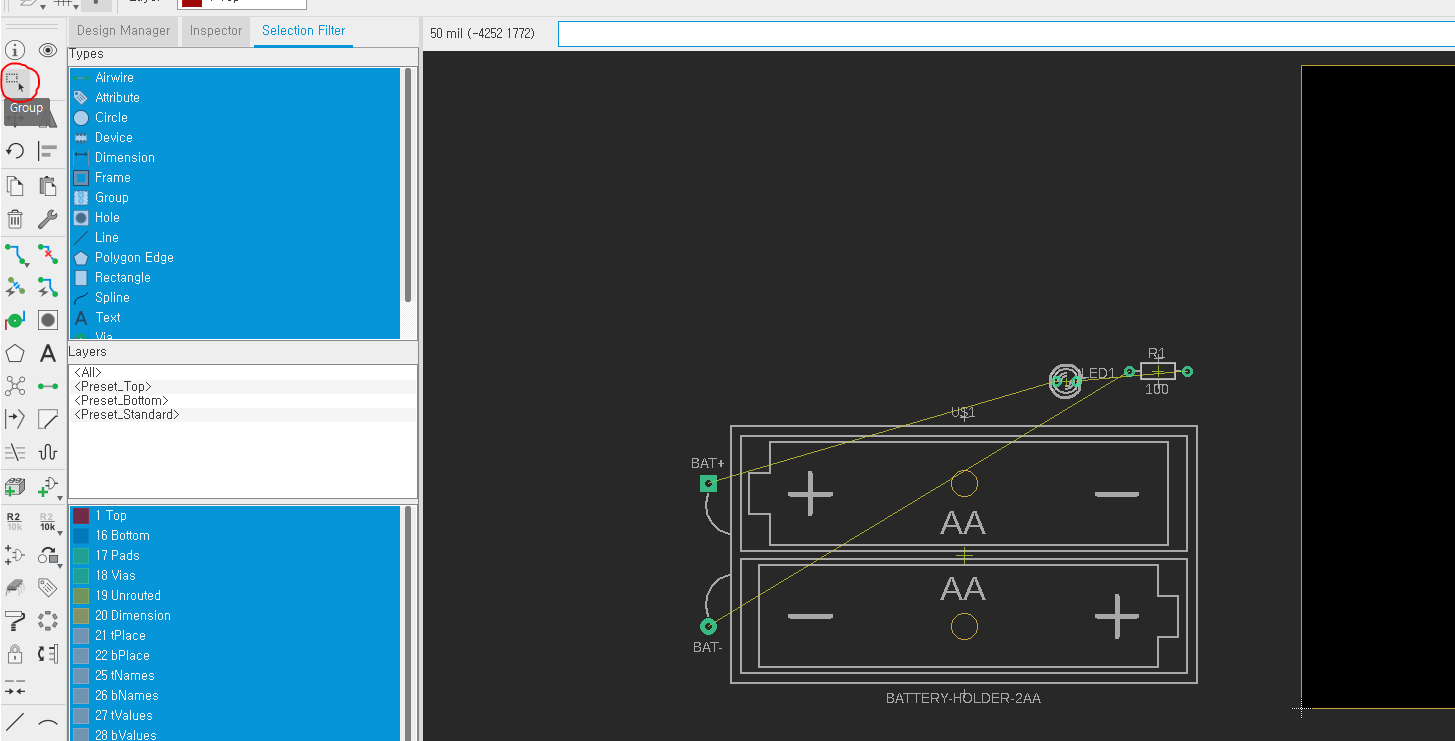Select the Text 'A' tool in toolbar
This screenshot has width=1455, height=741.
tap(48, 353)
